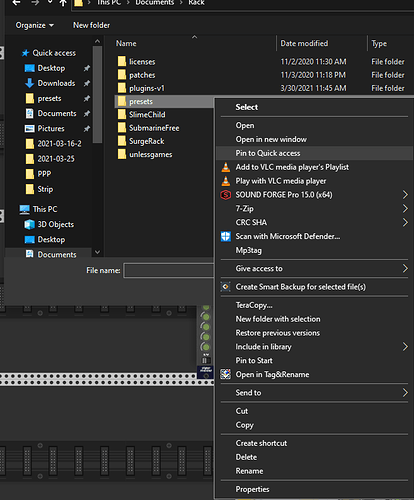
Task: Click the Quick access star icon
Action: (x=25, y=53)
